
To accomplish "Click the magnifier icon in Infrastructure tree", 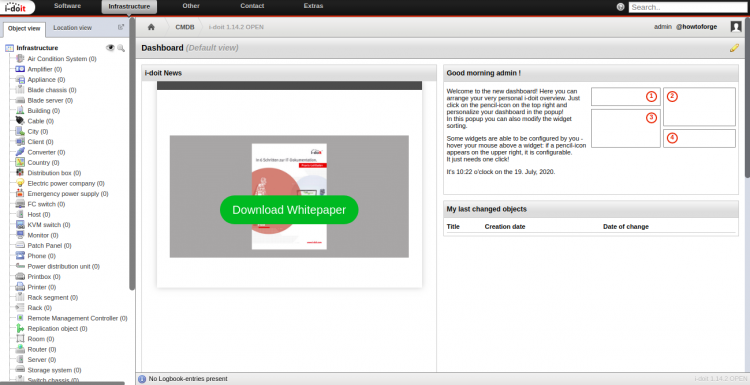I will [x=121, y=48].
